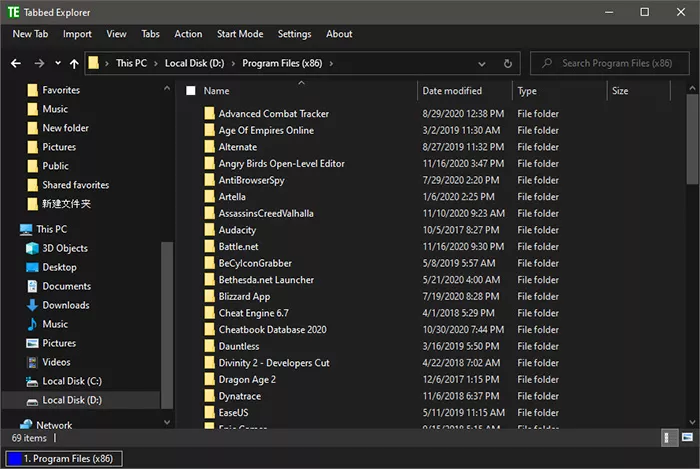Sort by the Size column header

click(620, 91)
